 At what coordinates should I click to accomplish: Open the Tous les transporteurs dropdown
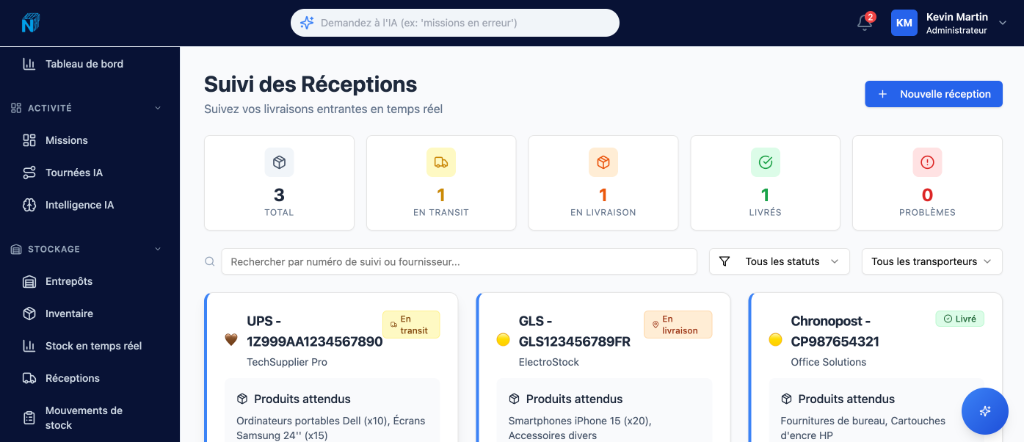tap(932, 262)
